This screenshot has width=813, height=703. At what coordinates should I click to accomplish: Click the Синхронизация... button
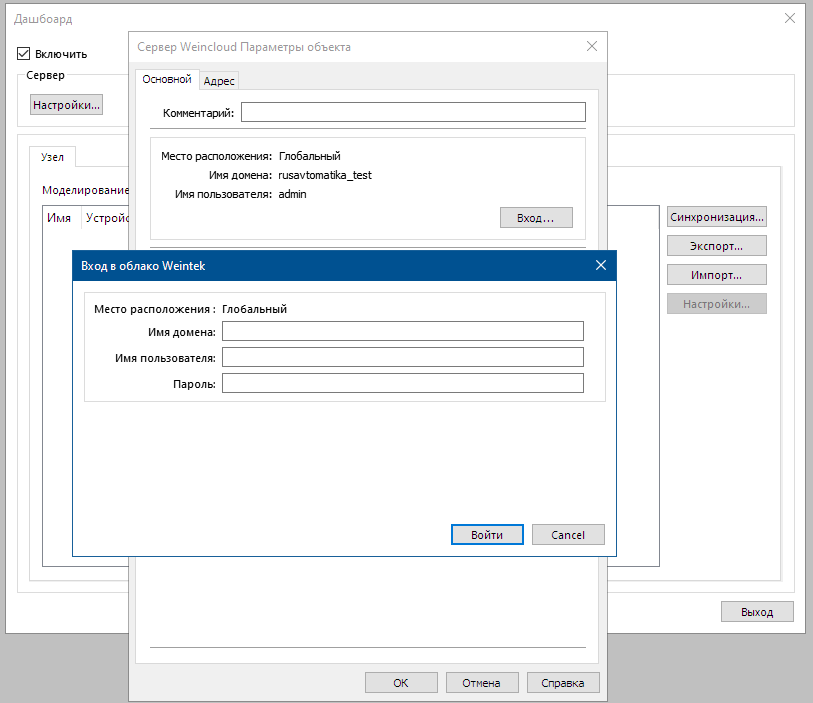coord(717,217)
